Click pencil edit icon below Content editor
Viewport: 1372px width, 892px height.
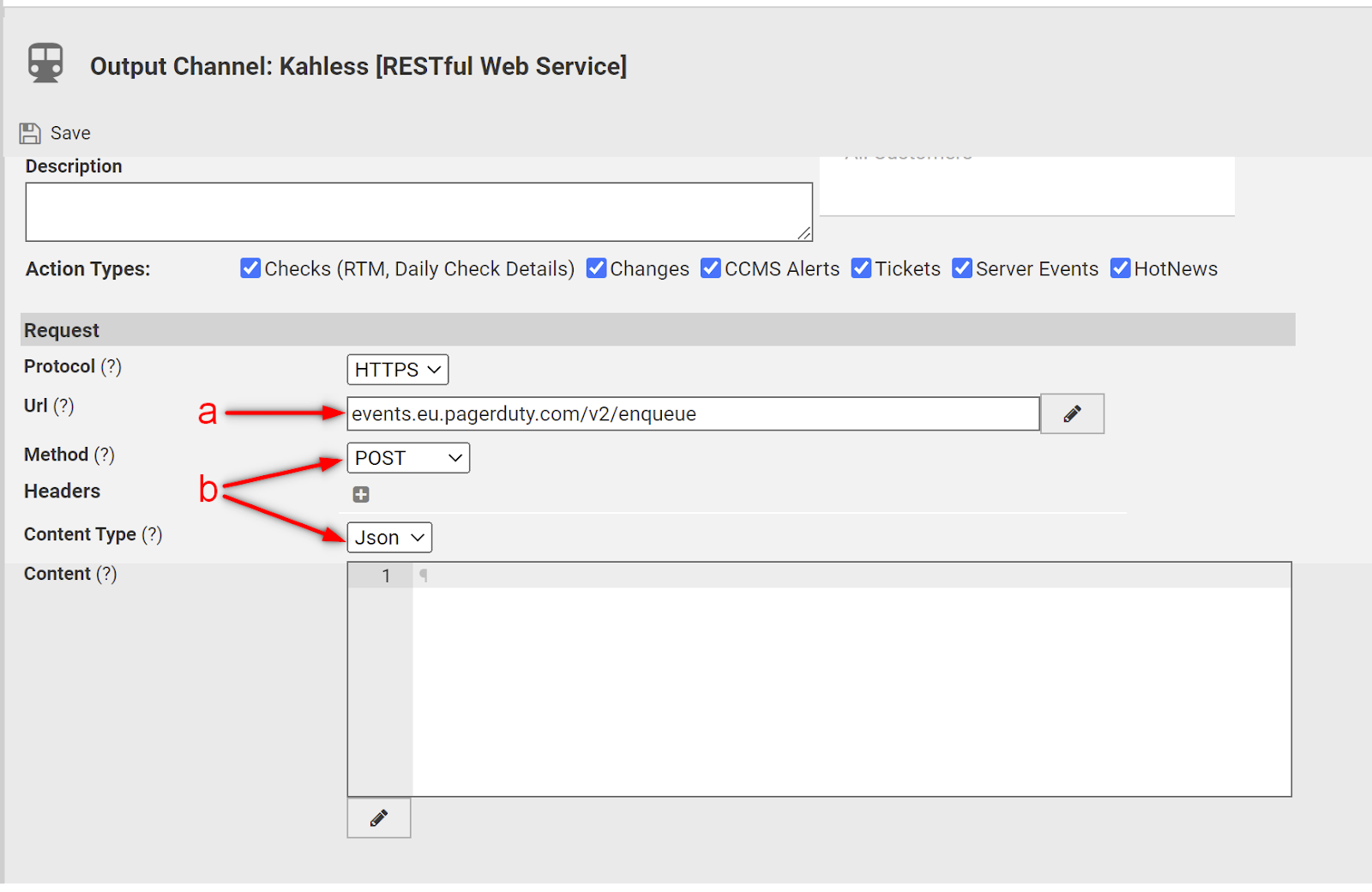(378, 818)
